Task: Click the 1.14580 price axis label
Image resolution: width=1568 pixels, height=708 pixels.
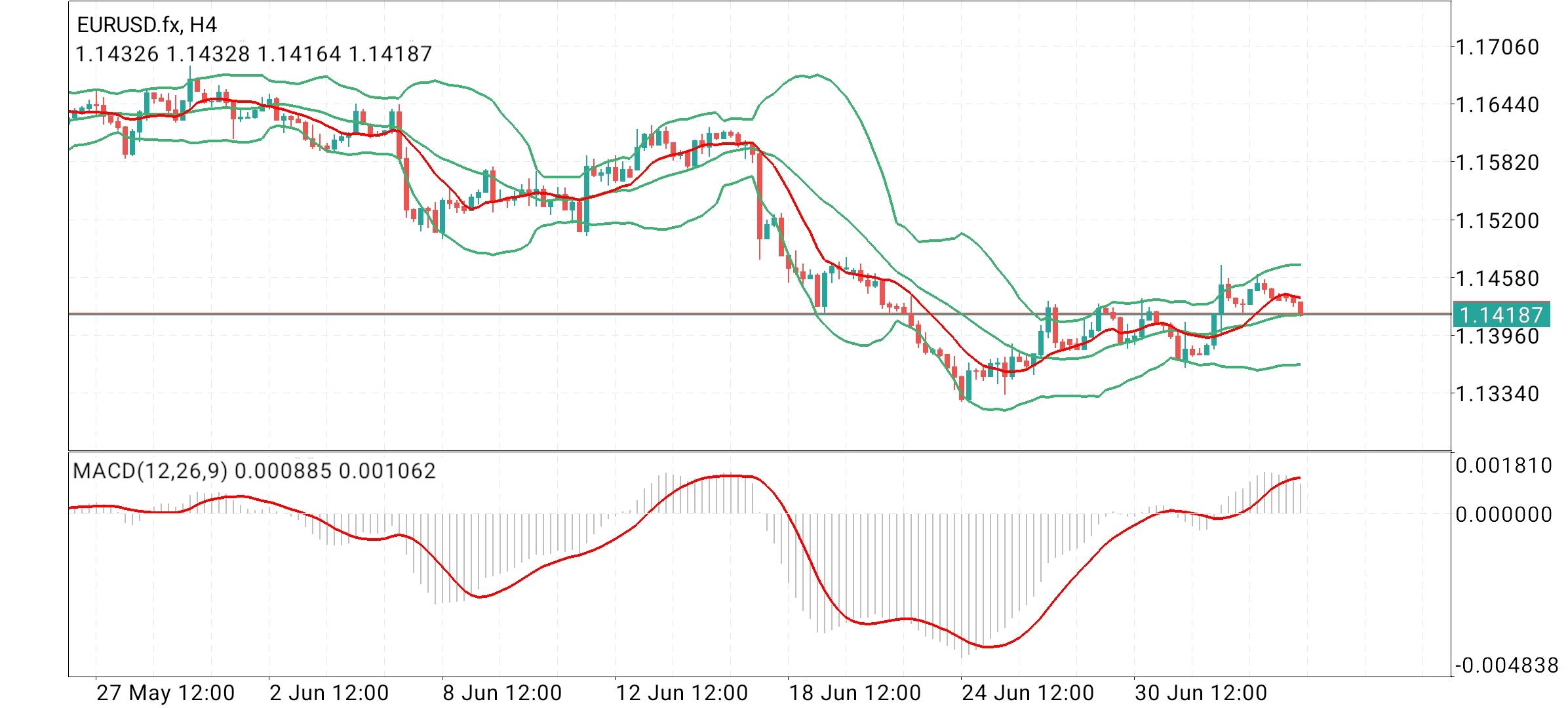Action: tap(1497, 278)
